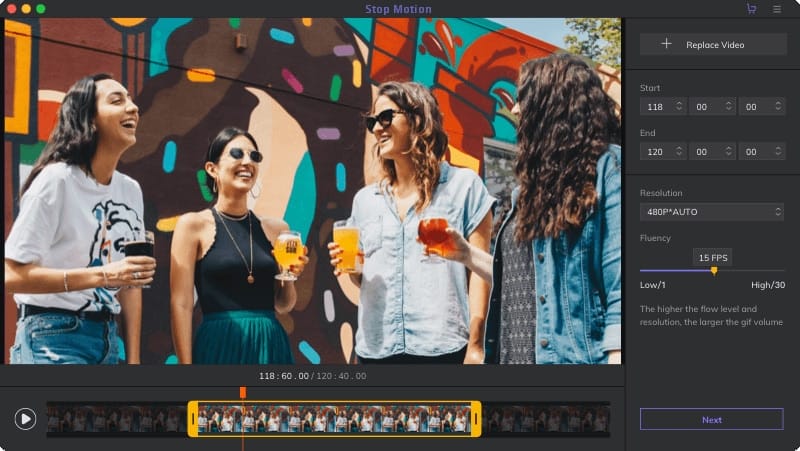This screenshot has width=800, height=451.
Task: Click the left yellow trim handle
Action: (193, 419)
